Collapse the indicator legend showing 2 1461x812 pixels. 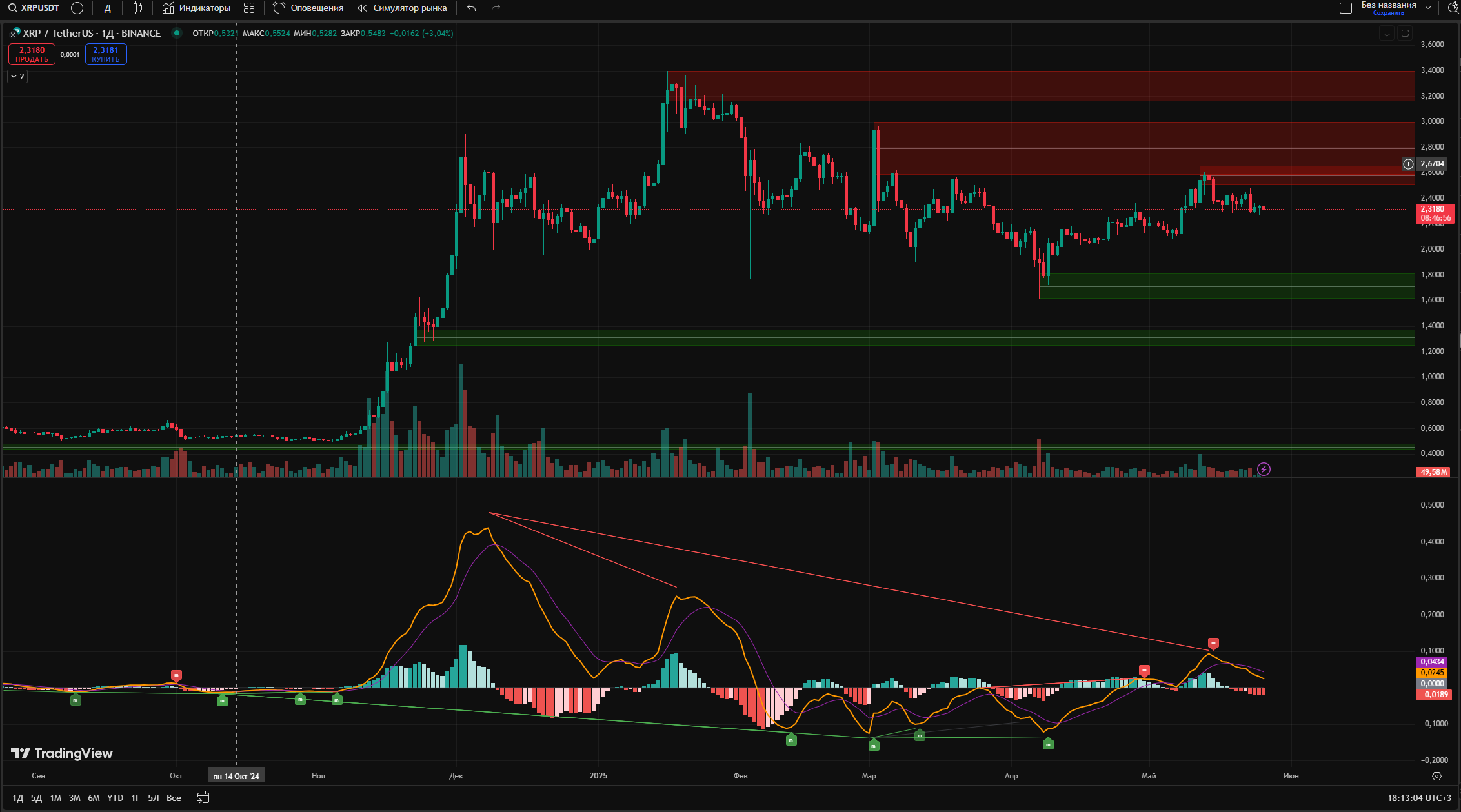pyautogui.click(x=17, y=77)
